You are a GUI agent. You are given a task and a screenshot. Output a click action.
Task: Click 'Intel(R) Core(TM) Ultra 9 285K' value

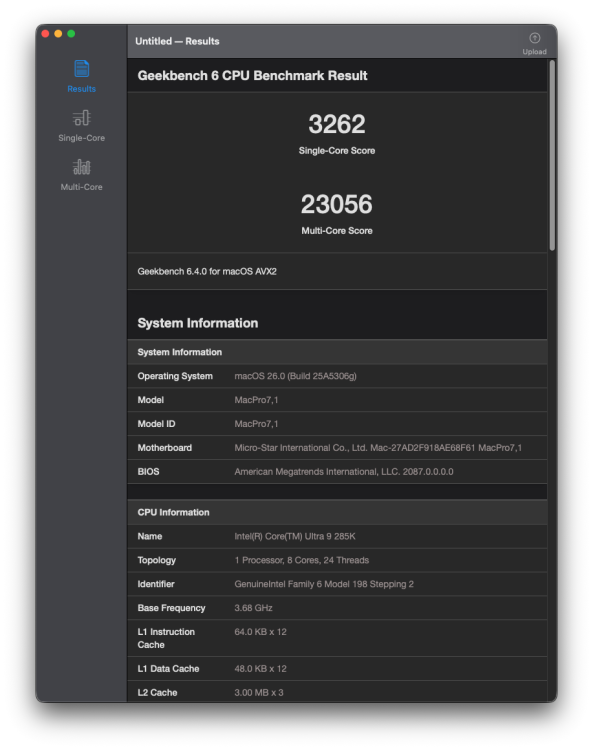[295, 536]
